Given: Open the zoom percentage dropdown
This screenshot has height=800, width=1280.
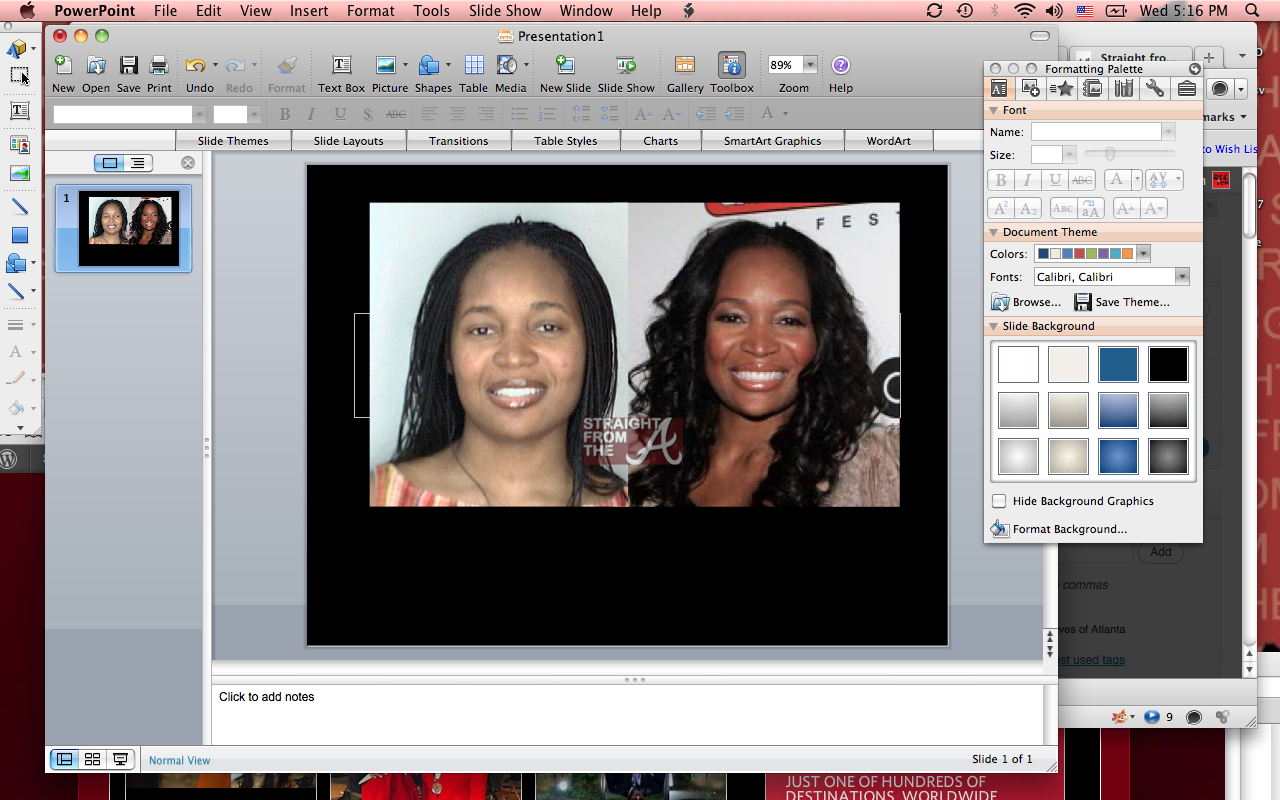Looking at the screenshot, I should click(x=810, y=65).
